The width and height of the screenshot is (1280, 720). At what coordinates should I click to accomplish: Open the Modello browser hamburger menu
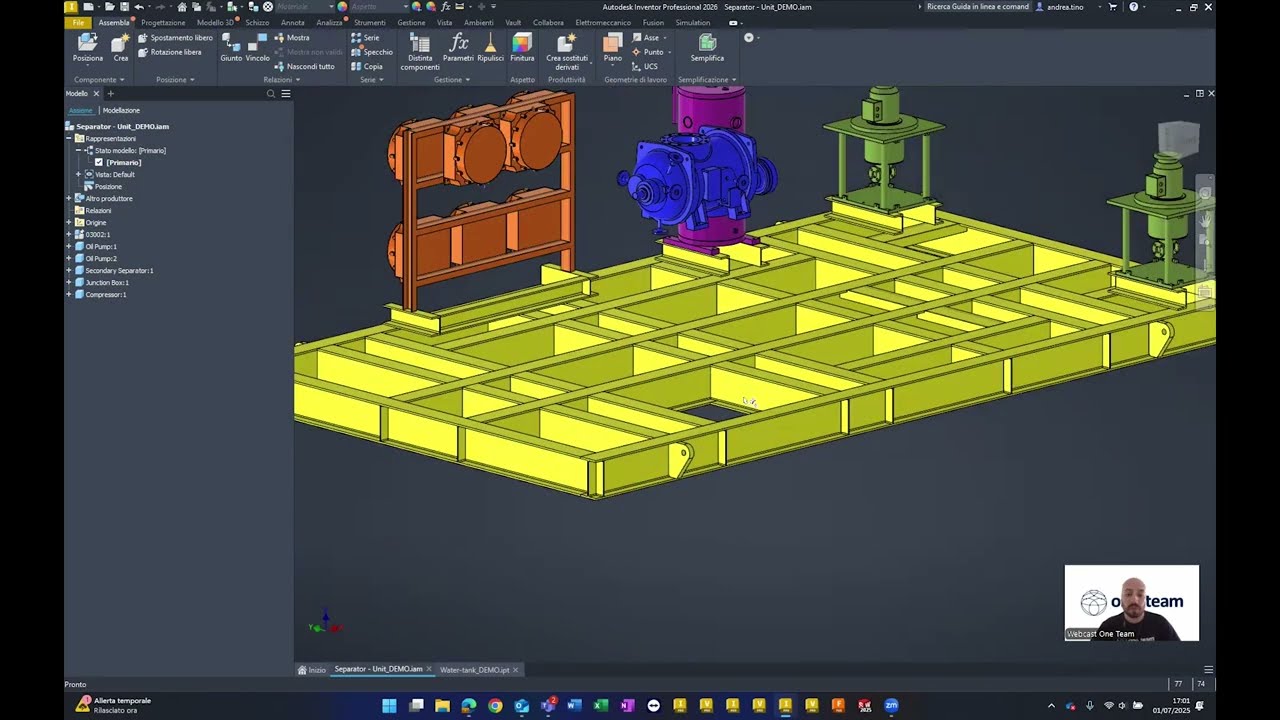285,94
